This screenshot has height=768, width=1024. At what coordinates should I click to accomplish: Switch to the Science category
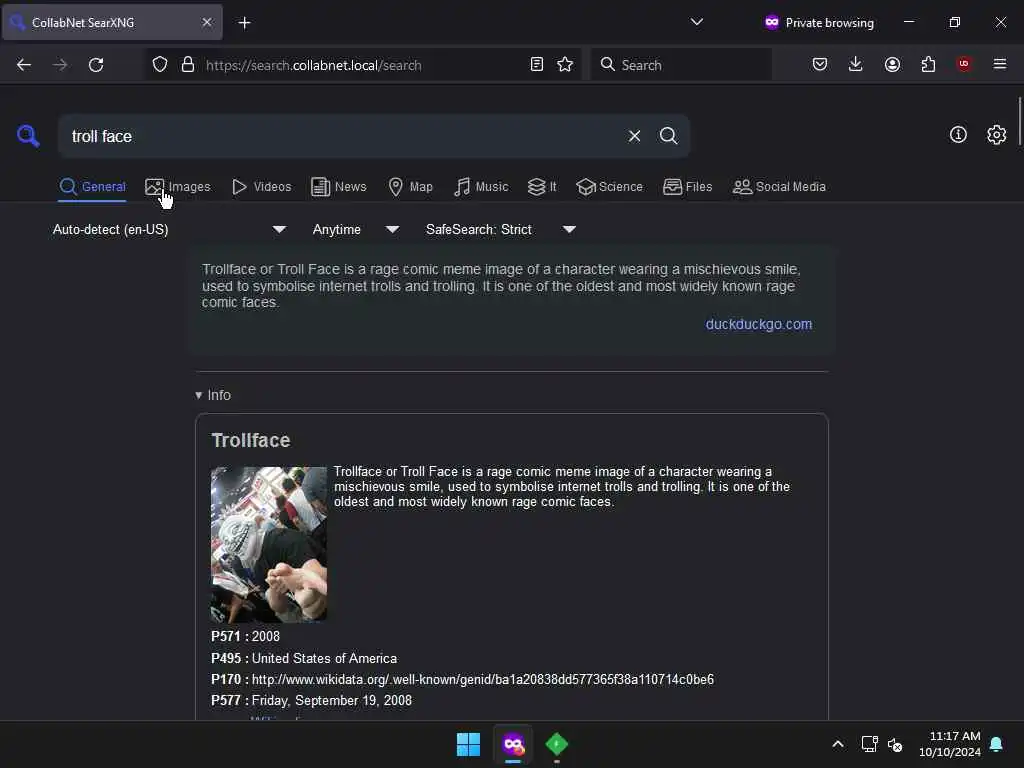coord(610,187)
